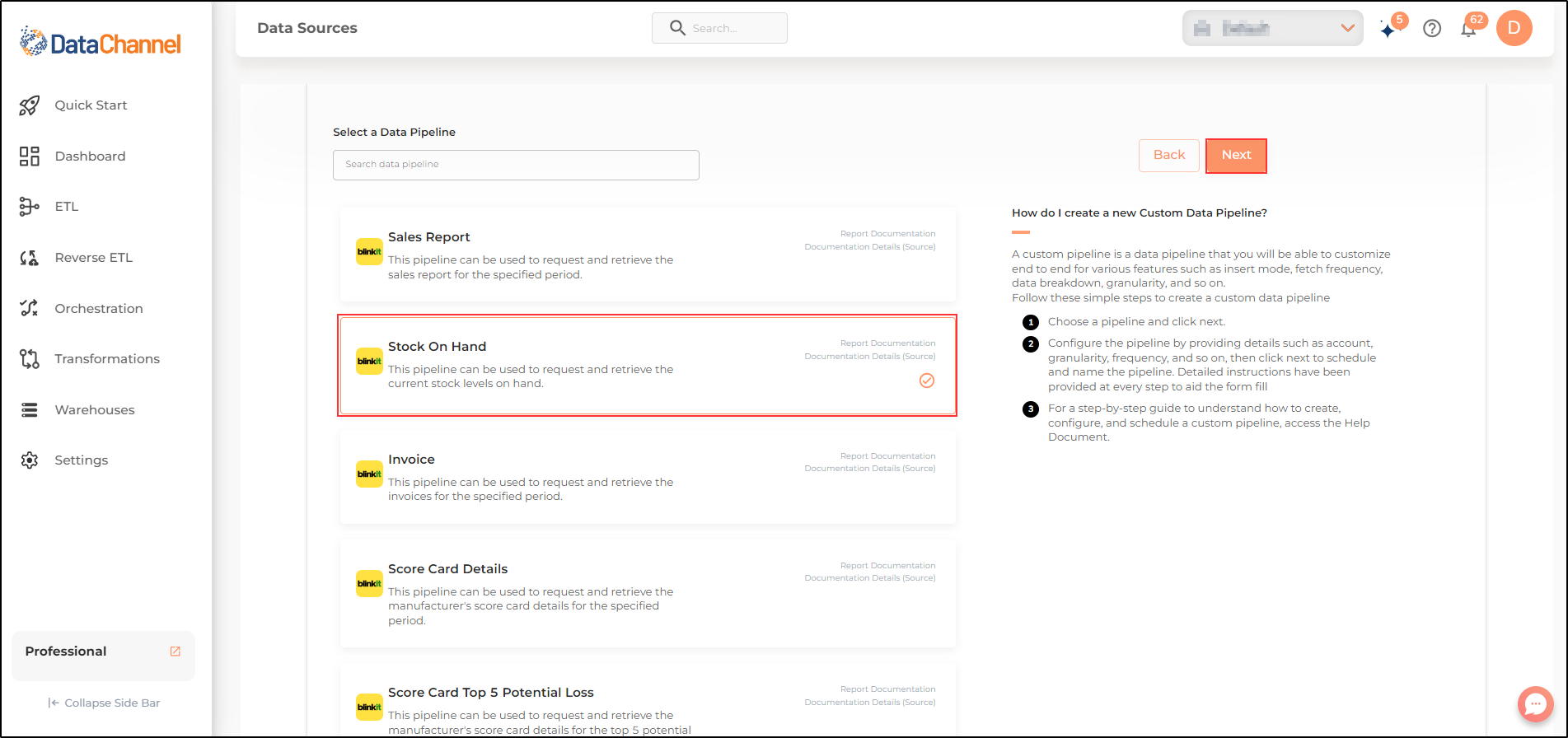Click the Data Sources page heading
Screen dimensions: 1568x738
tap(307, 28)
